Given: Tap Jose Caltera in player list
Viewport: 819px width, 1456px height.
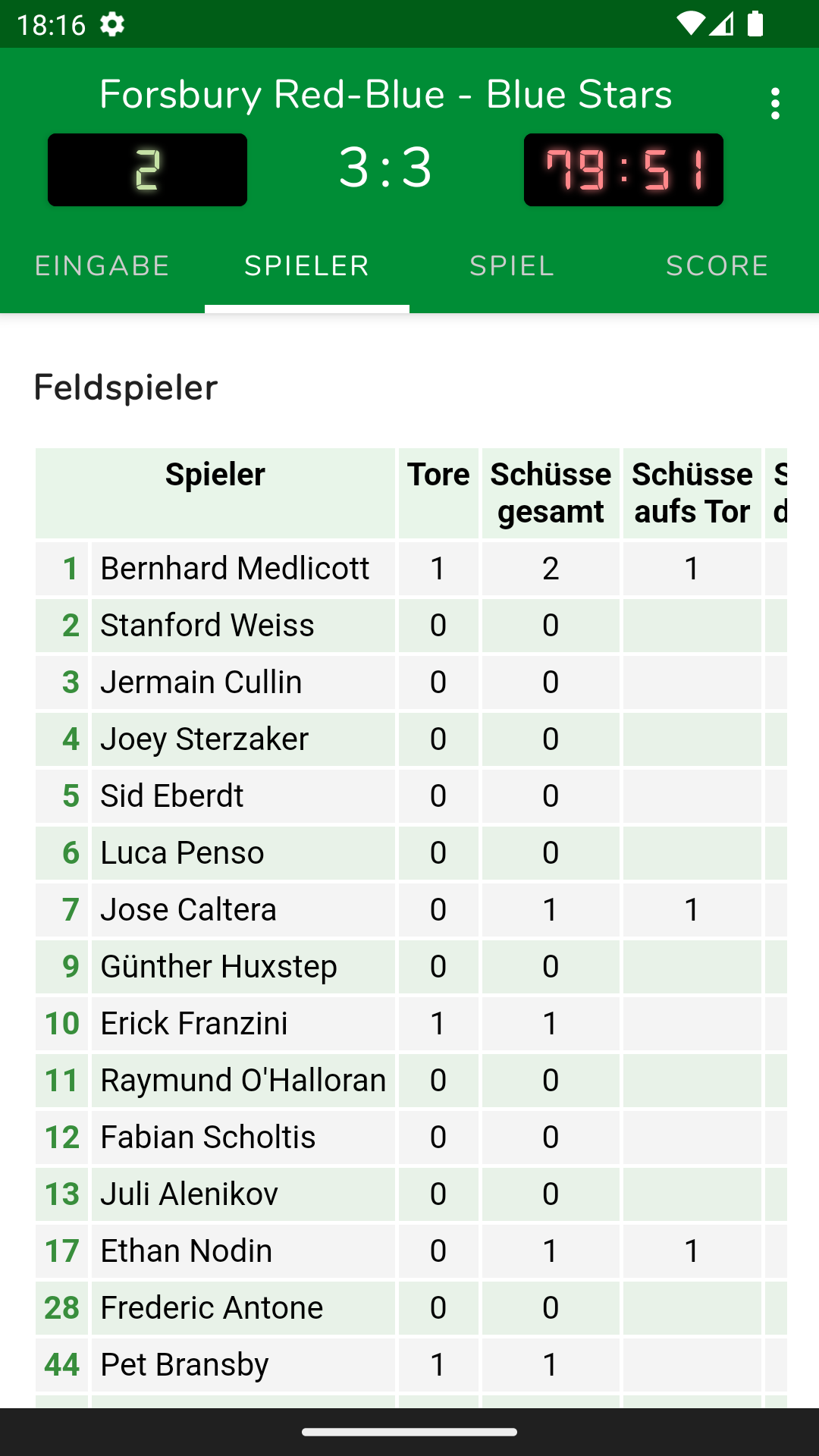Looking at the screenshot, I should tap(189, 910).
